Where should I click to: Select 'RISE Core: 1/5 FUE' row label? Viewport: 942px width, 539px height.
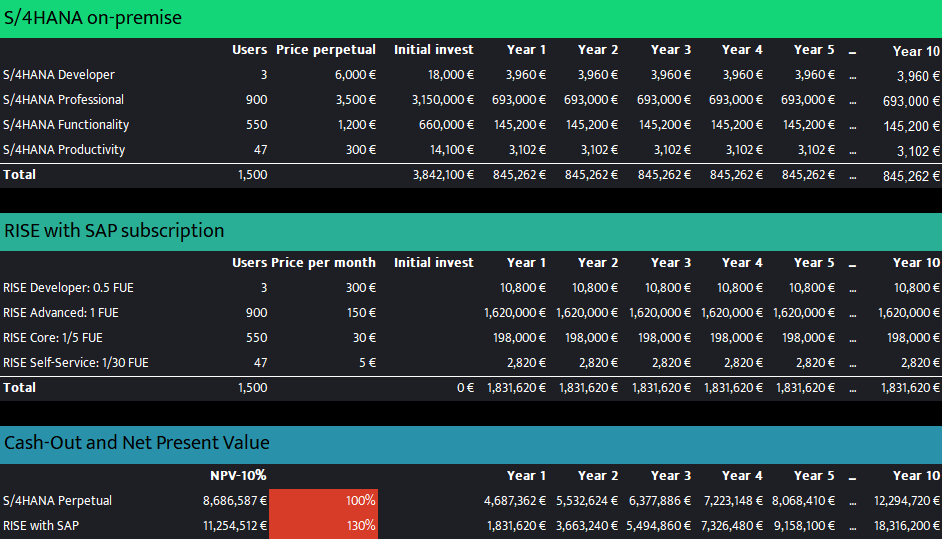click(x=52, y=338)
